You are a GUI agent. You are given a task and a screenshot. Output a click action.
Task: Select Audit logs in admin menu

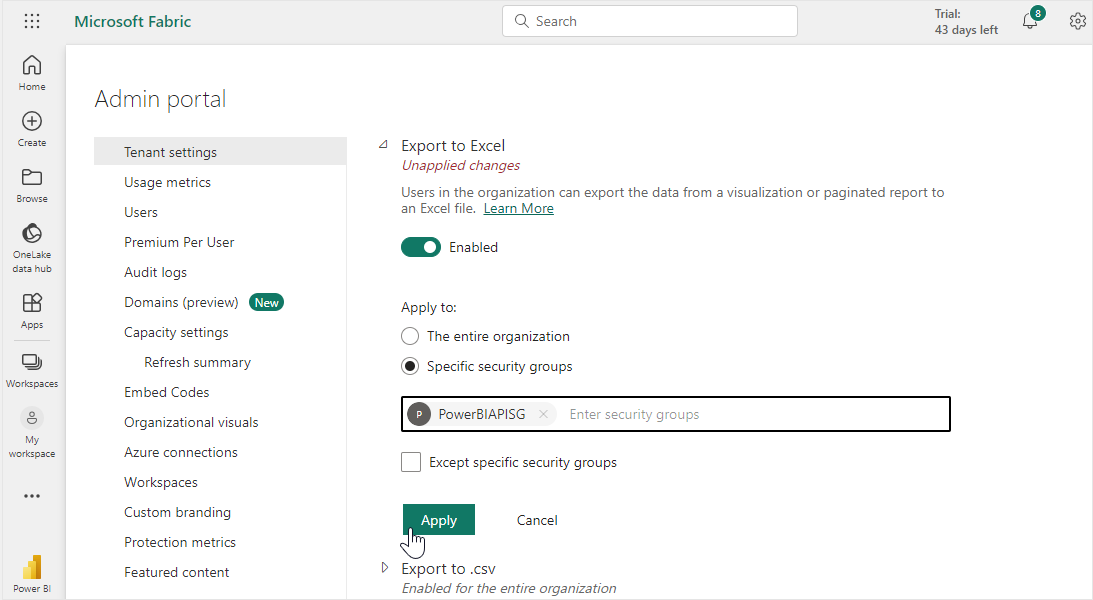pyautogui.click(x=155, y=272)
